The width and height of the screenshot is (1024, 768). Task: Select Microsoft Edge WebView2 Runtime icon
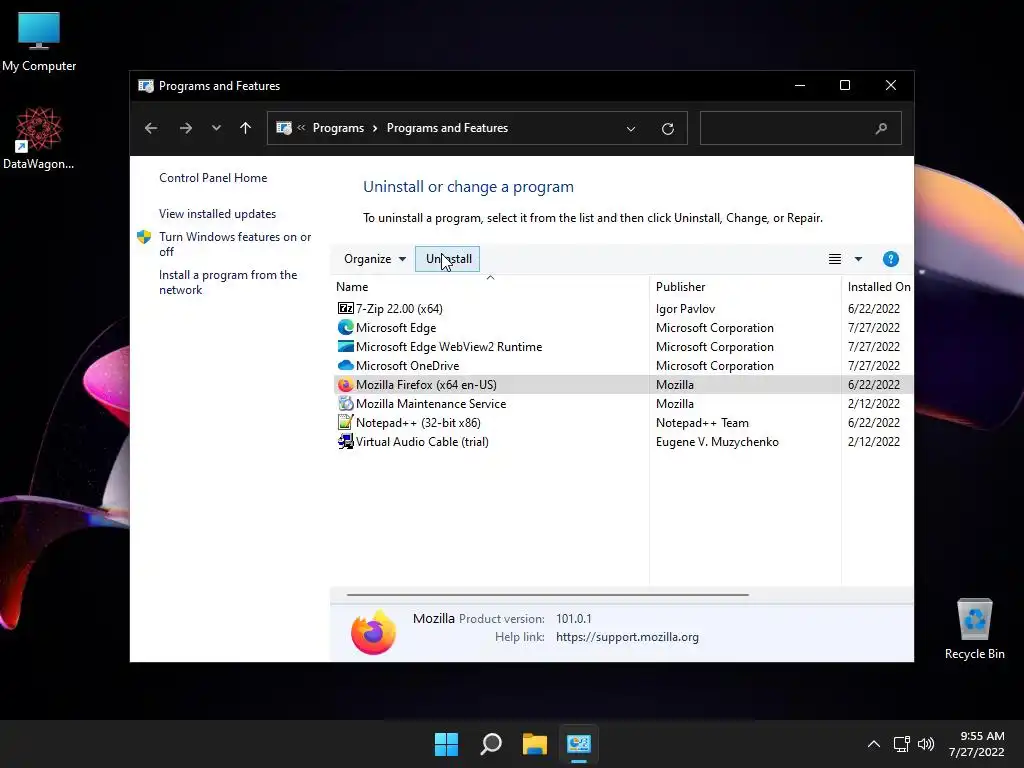345,346
